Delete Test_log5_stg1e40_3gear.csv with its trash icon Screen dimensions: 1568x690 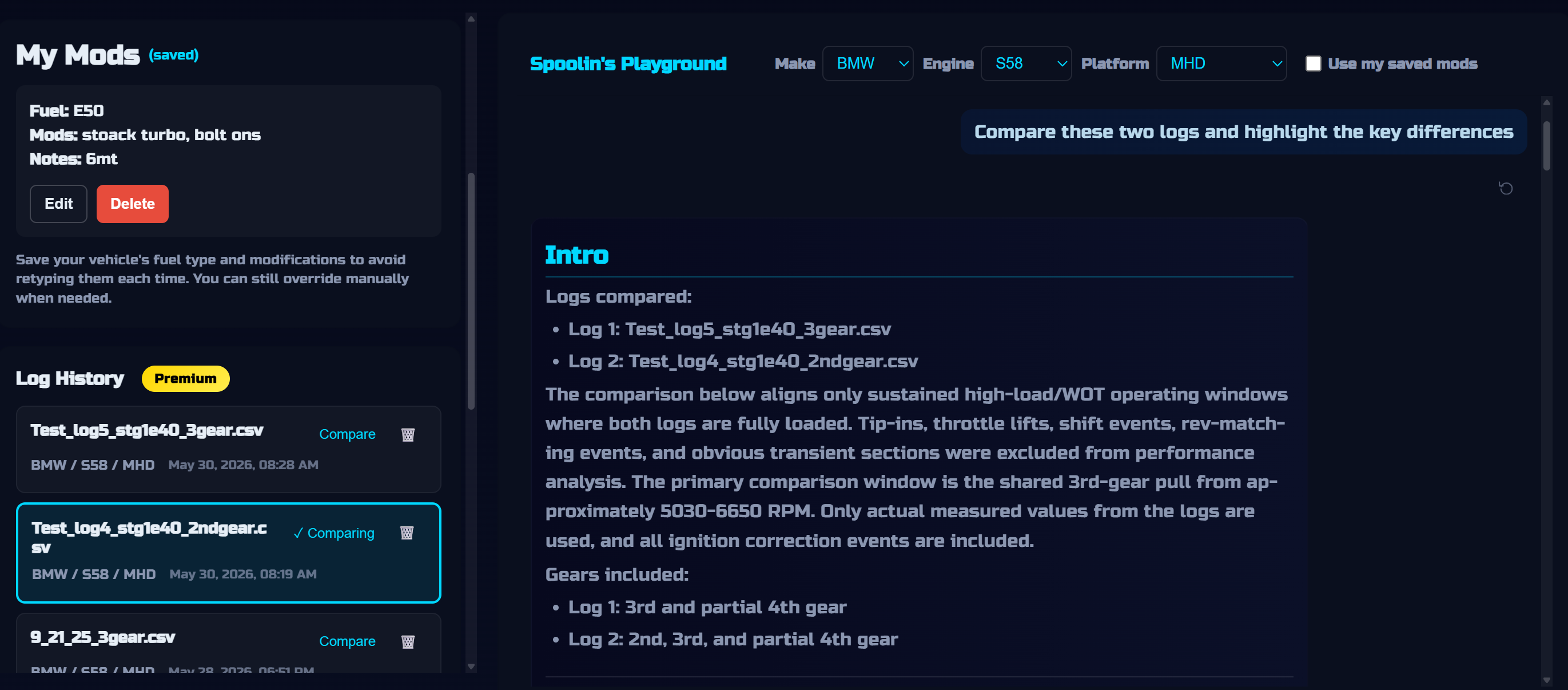tap(408, 434)
